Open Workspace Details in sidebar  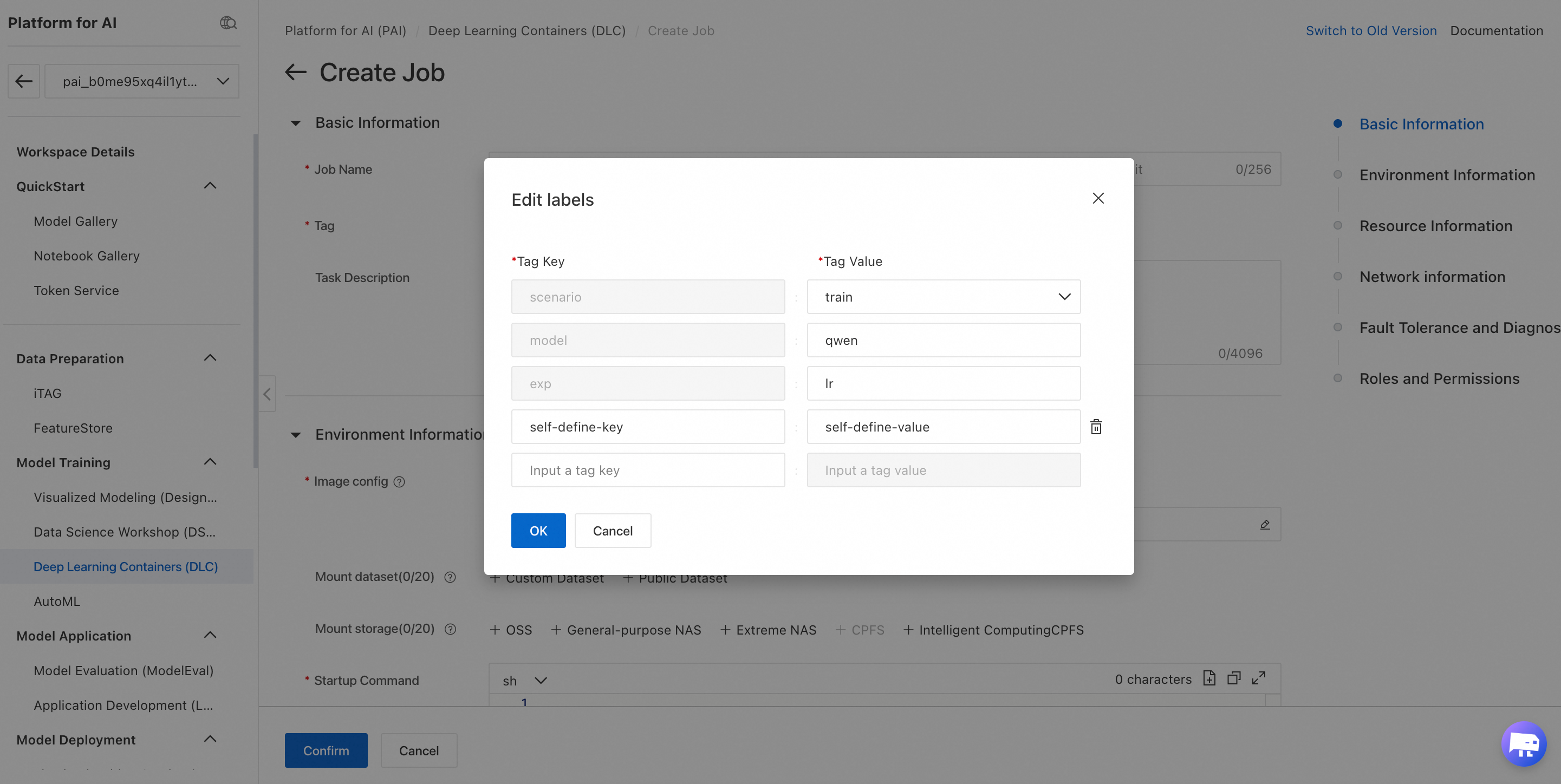click(75, 152)
